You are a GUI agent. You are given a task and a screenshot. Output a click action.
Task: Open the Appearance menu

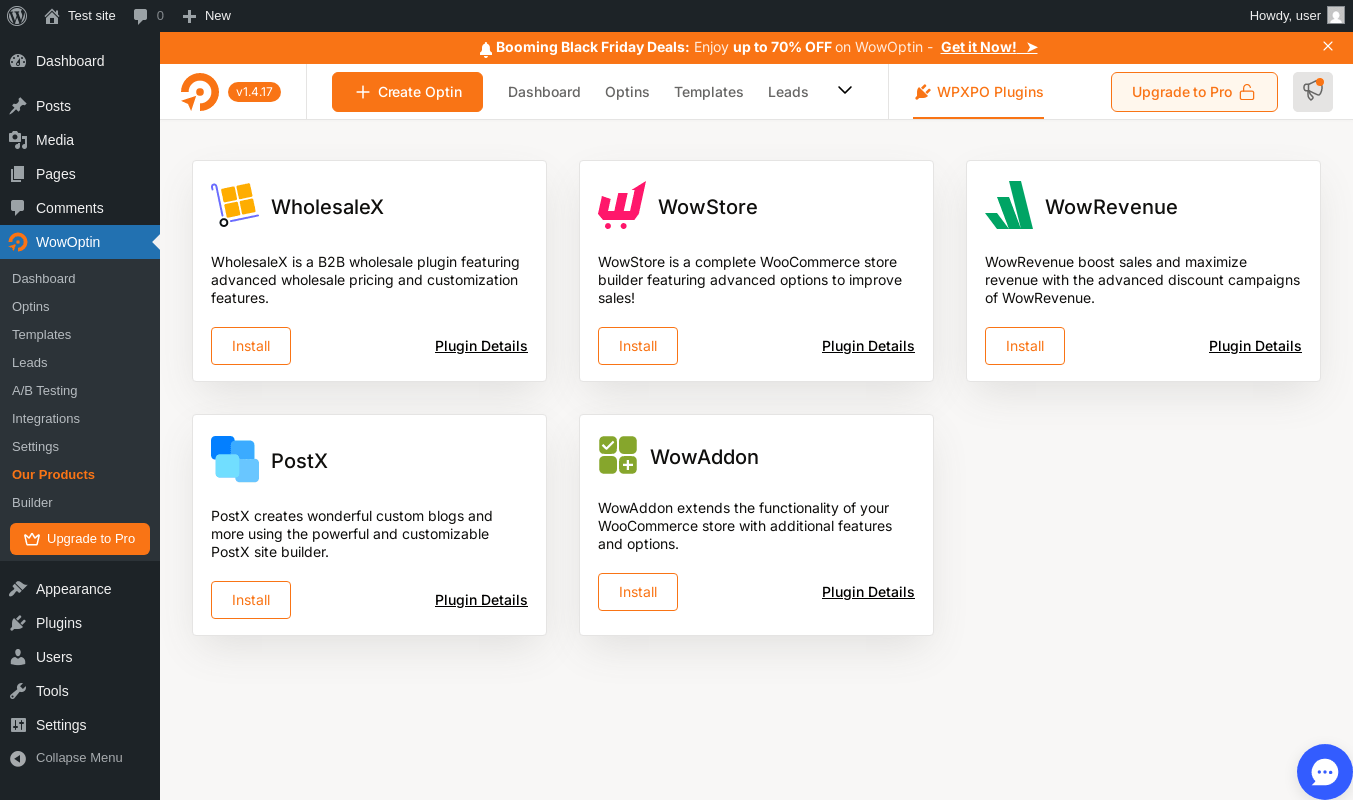click(80, 589)
